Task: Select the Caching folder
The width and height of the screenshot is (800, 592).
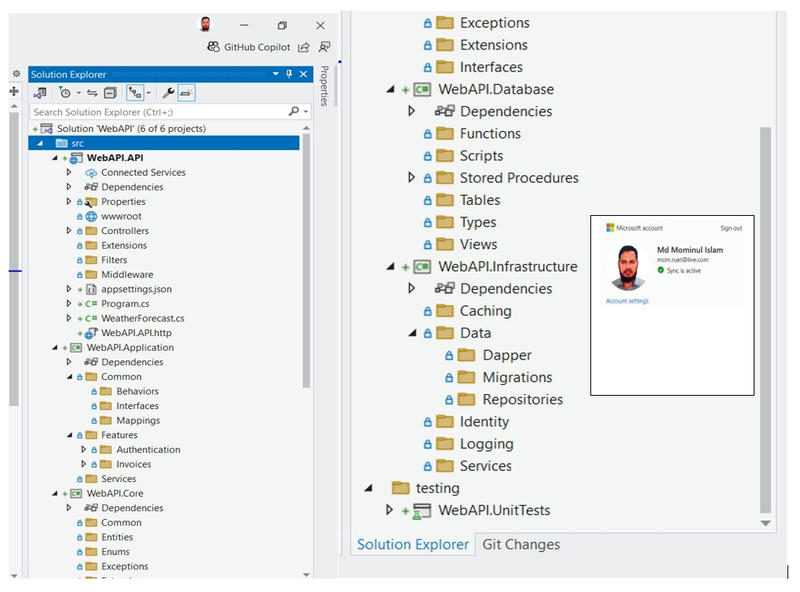Action: tap(485, 311)
